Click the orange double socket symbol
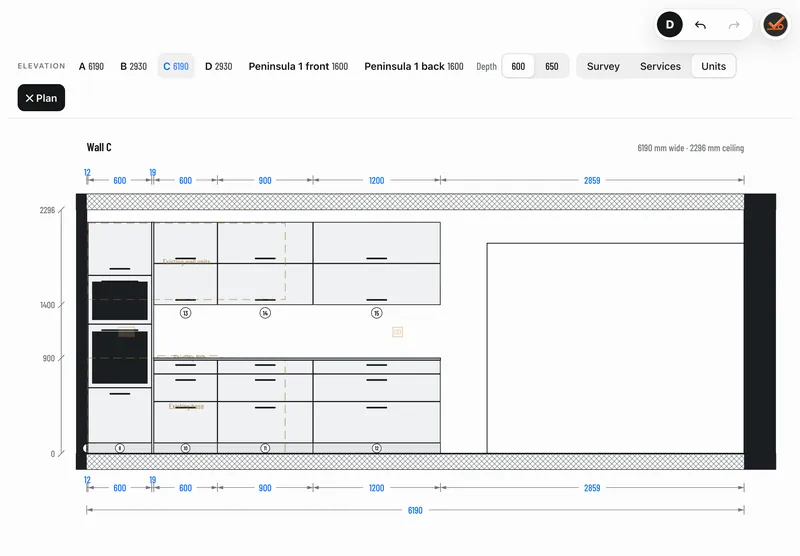The height and width of the screenshot is (556, 800). pos(397,332)
